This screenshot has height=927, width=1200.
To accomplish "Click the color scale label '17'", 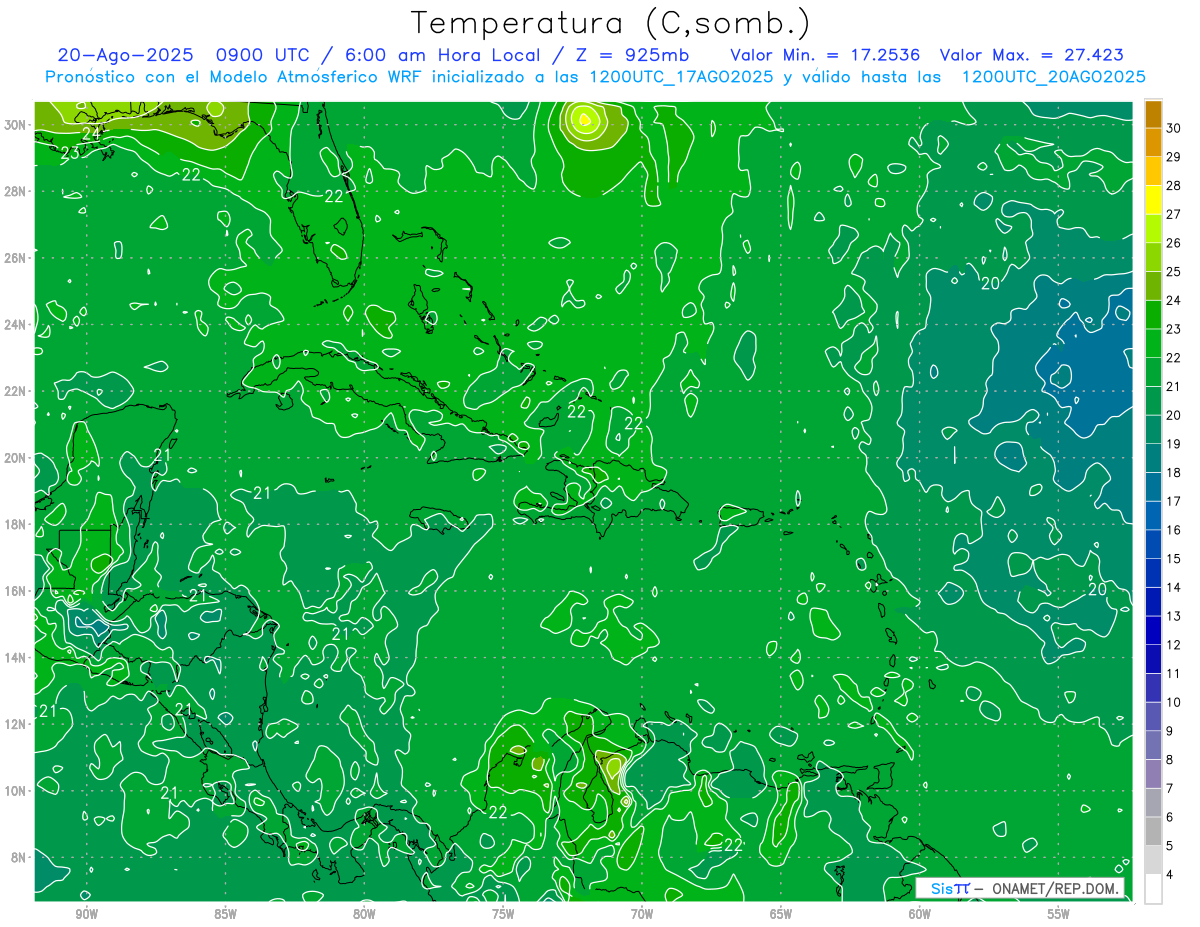I will pyautogui.click(x=1174, y=501).
